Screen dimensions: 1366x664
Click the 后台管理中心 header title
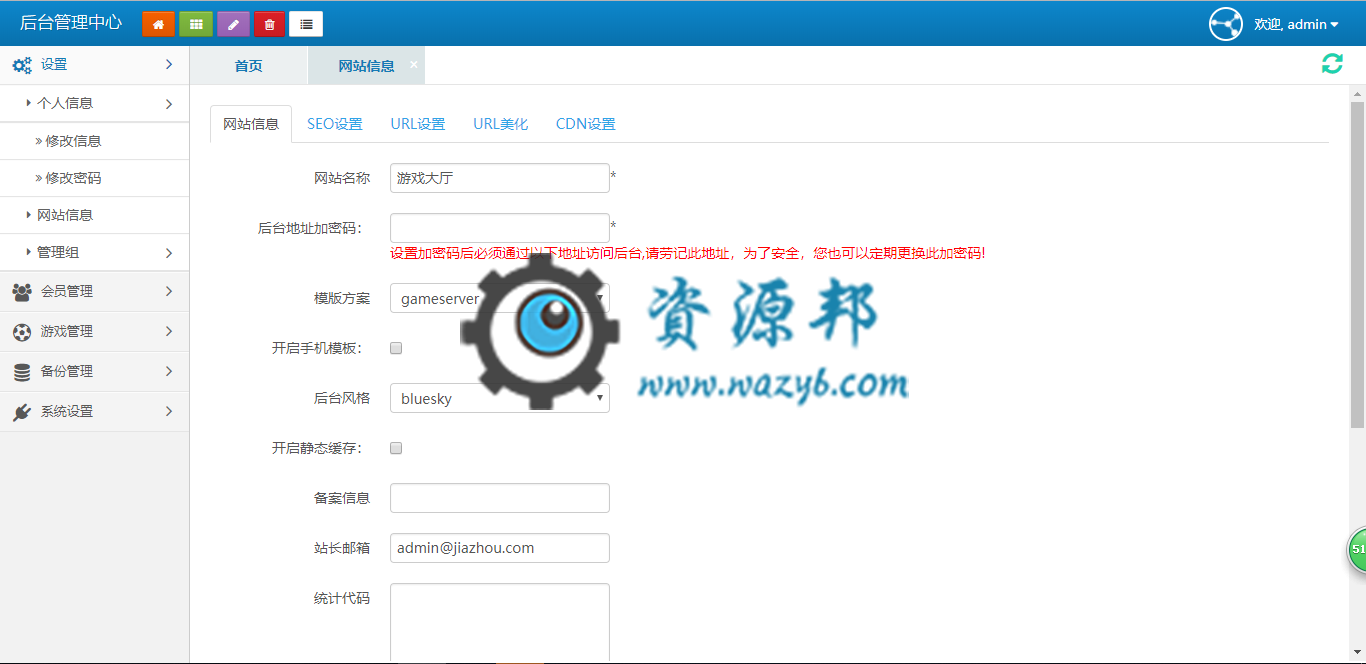[x=71, y=23]
